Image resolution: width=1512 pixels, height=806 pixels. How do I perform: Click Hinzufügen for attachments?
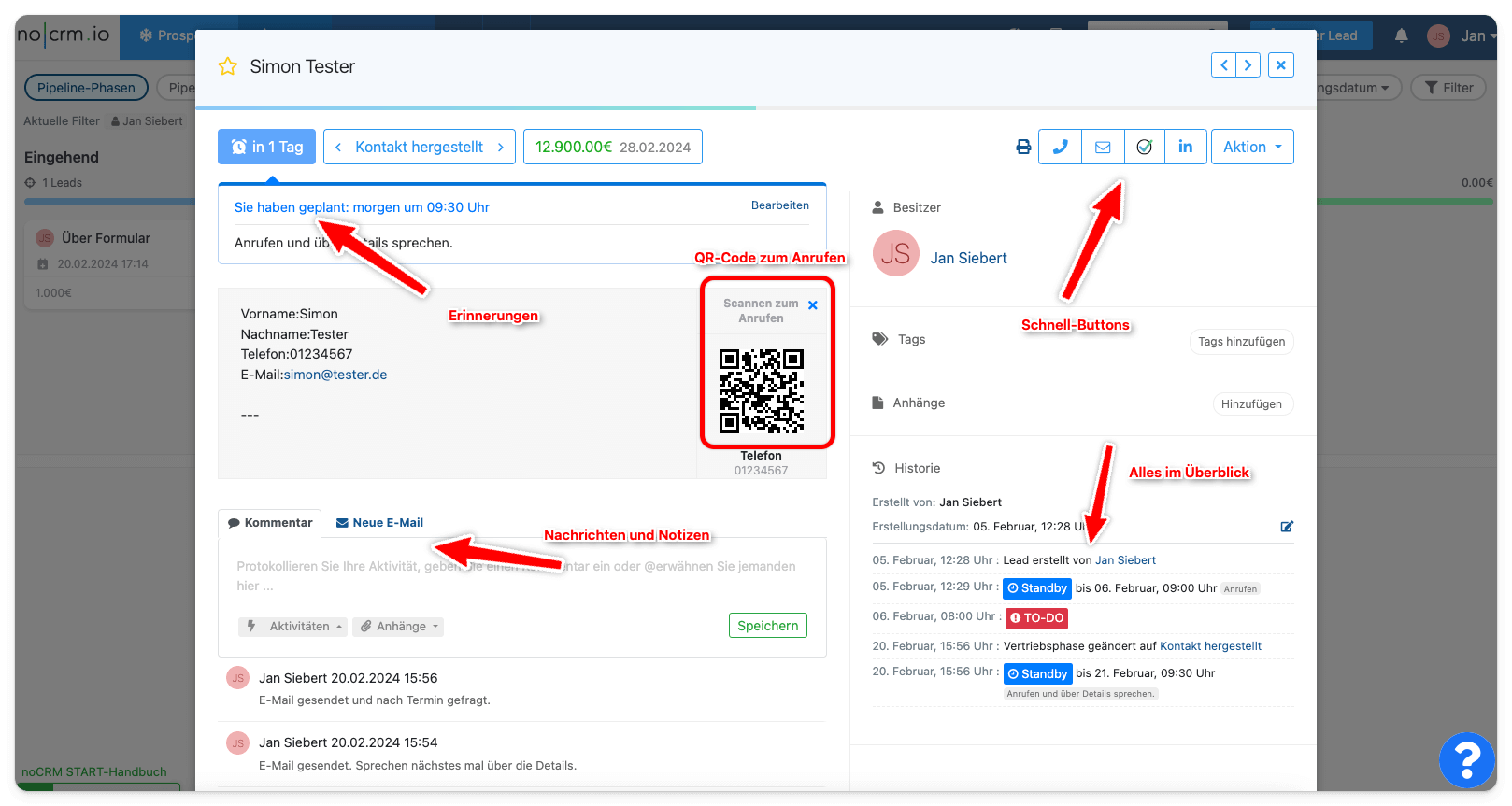[x=1252, y=404]
